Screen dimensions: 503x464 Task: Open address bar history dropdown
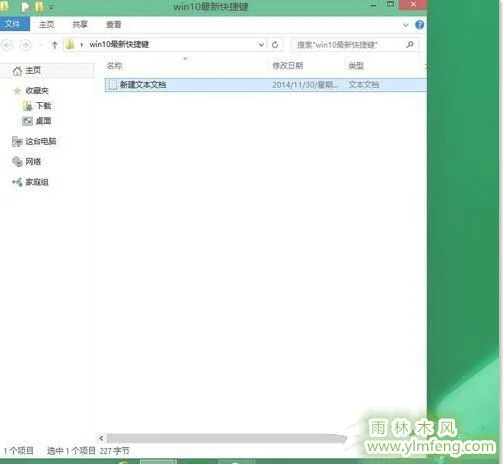tap(261, 45)
